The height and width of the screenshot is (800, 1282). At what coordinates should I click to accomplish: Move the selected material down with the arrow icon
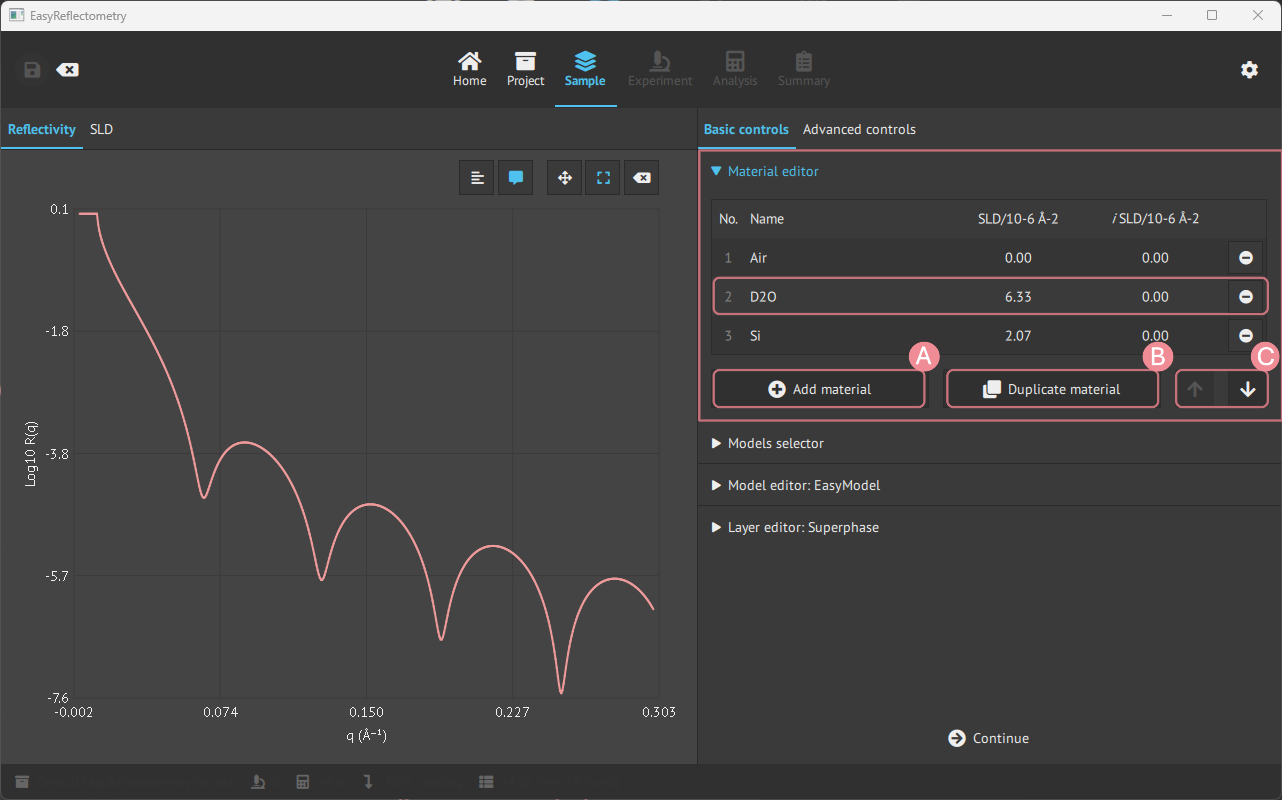tap(1248, 388)
